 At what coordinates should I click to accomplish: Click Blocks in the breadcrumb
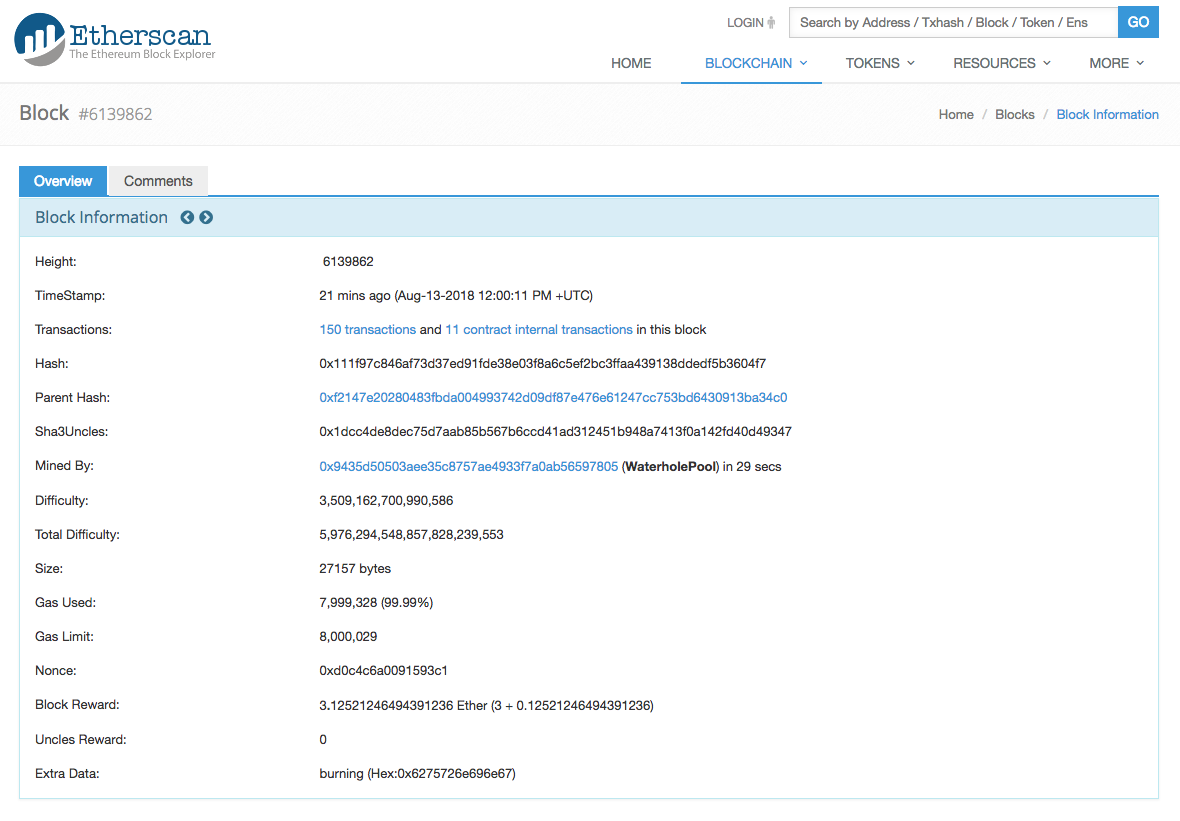pos(1014,114)
